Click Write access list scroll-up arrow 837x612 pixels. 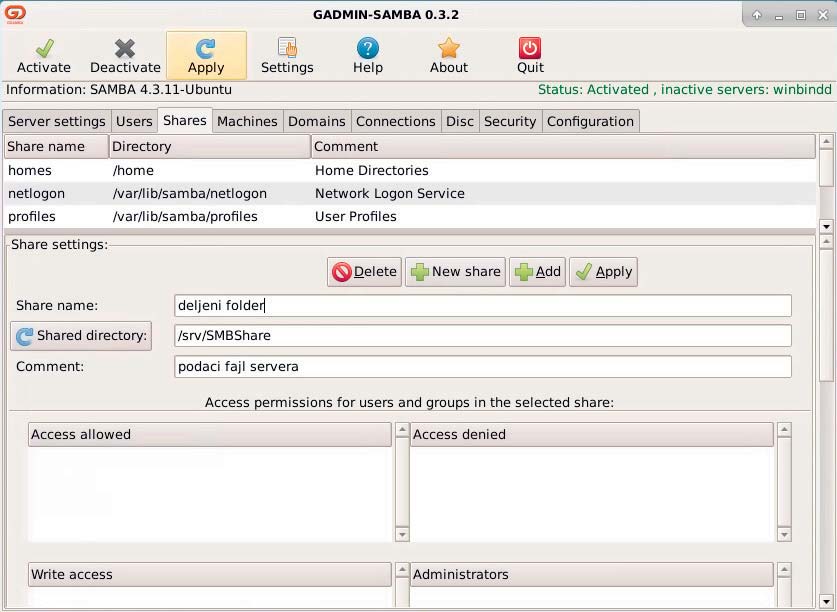402,569
